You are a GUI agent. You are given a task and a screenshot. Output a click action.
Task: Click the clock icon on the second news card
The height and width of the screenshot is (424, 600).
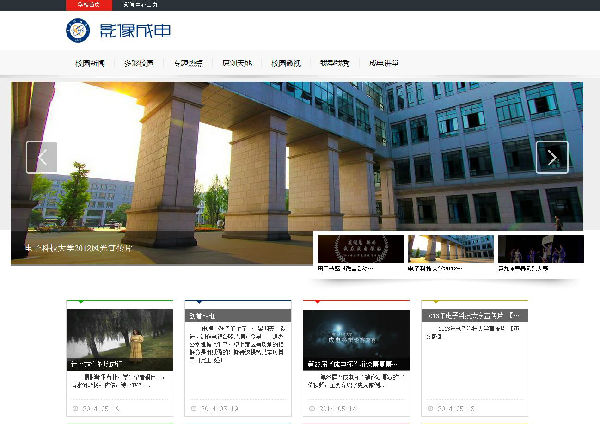click(193, 408)
